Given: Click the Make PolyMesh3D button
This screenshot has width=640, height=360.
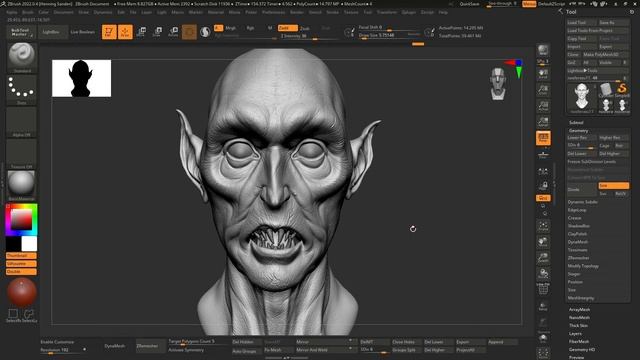Looking at the screenshot, I should (605, 55).
